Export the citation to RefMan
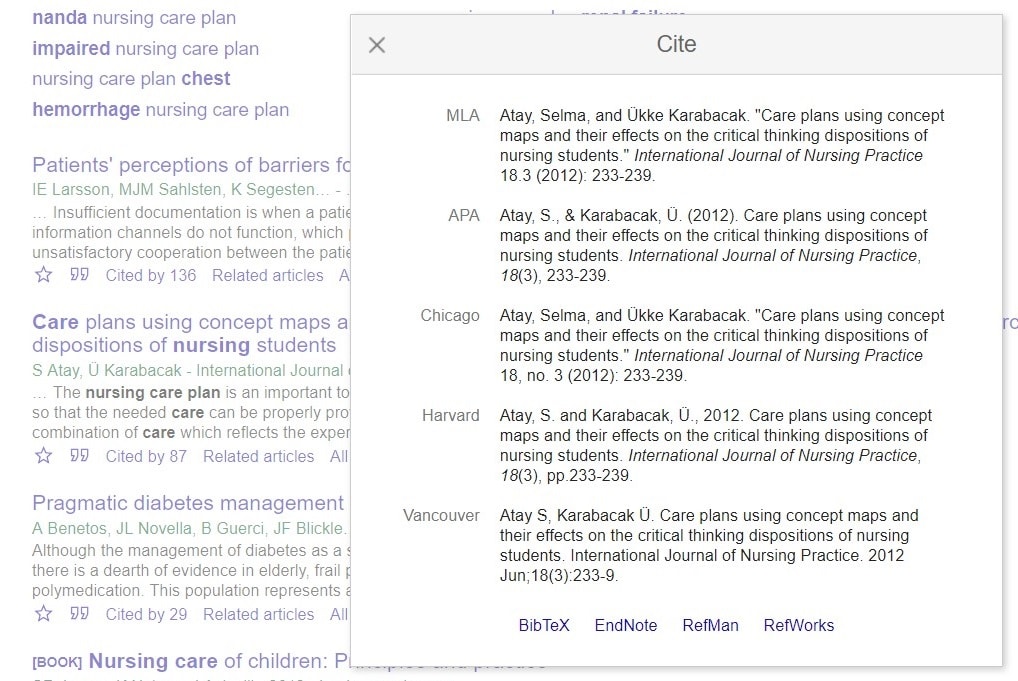Image resolution: width=1018 pixels, height=681 pixels. [710, 625]
